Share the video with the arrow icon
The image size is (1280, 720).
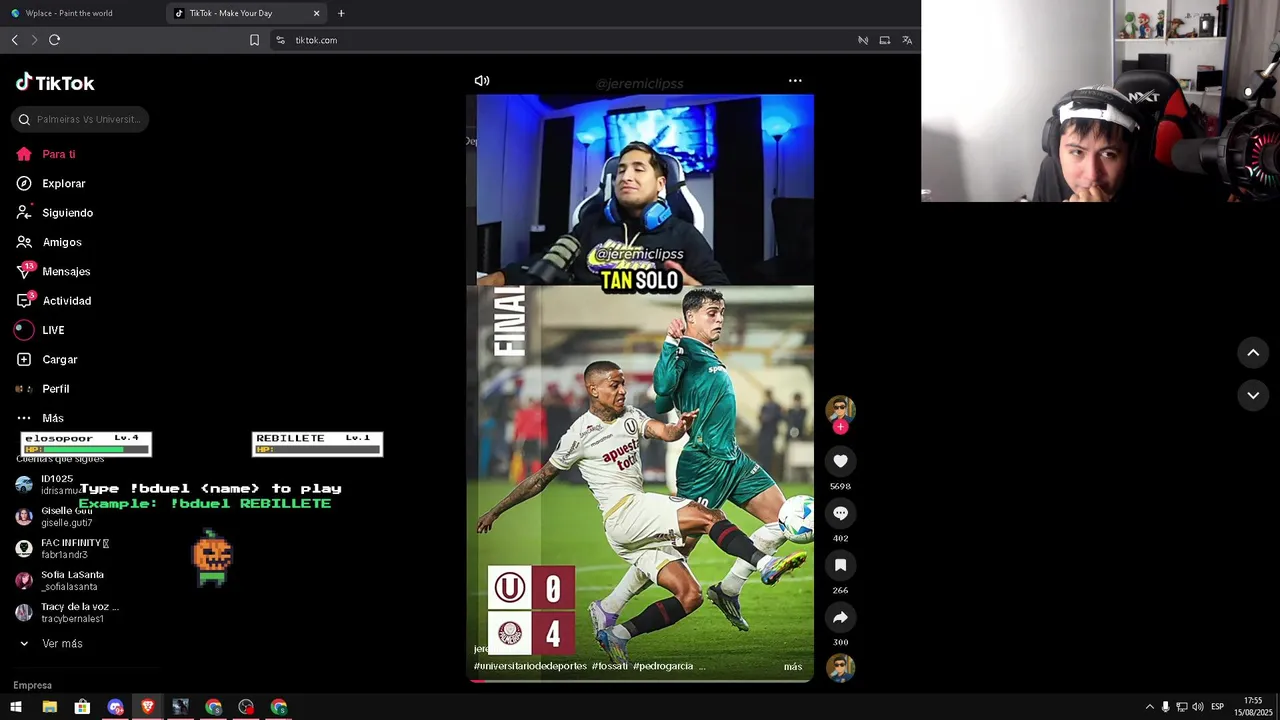840,617
